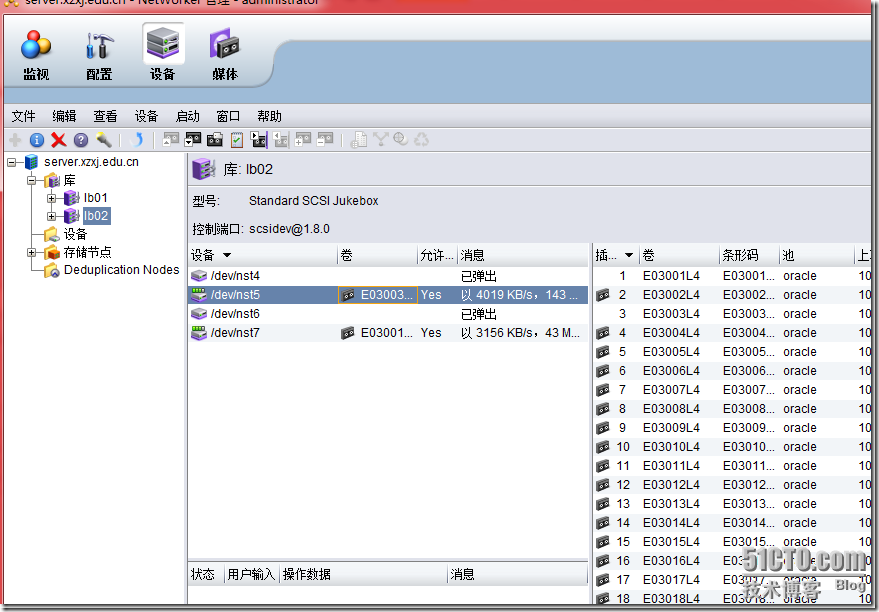Click the purple question mark help icon
Viewport: 879px width, 612px height.
pyautogui.click(x=81, y=140)
